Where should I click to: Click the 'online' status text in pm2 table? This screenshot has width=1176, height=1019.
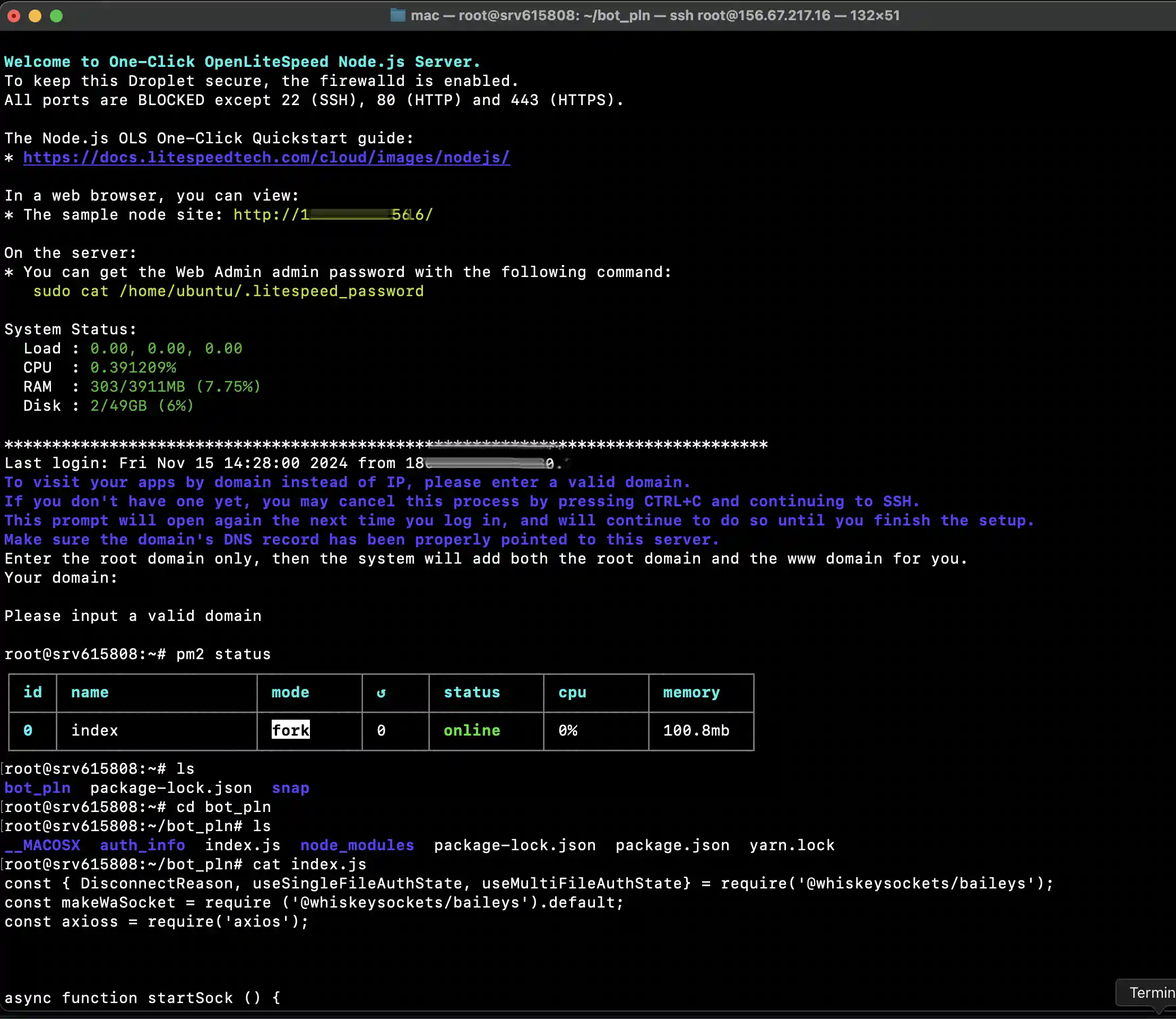click(x=471, y=730)
